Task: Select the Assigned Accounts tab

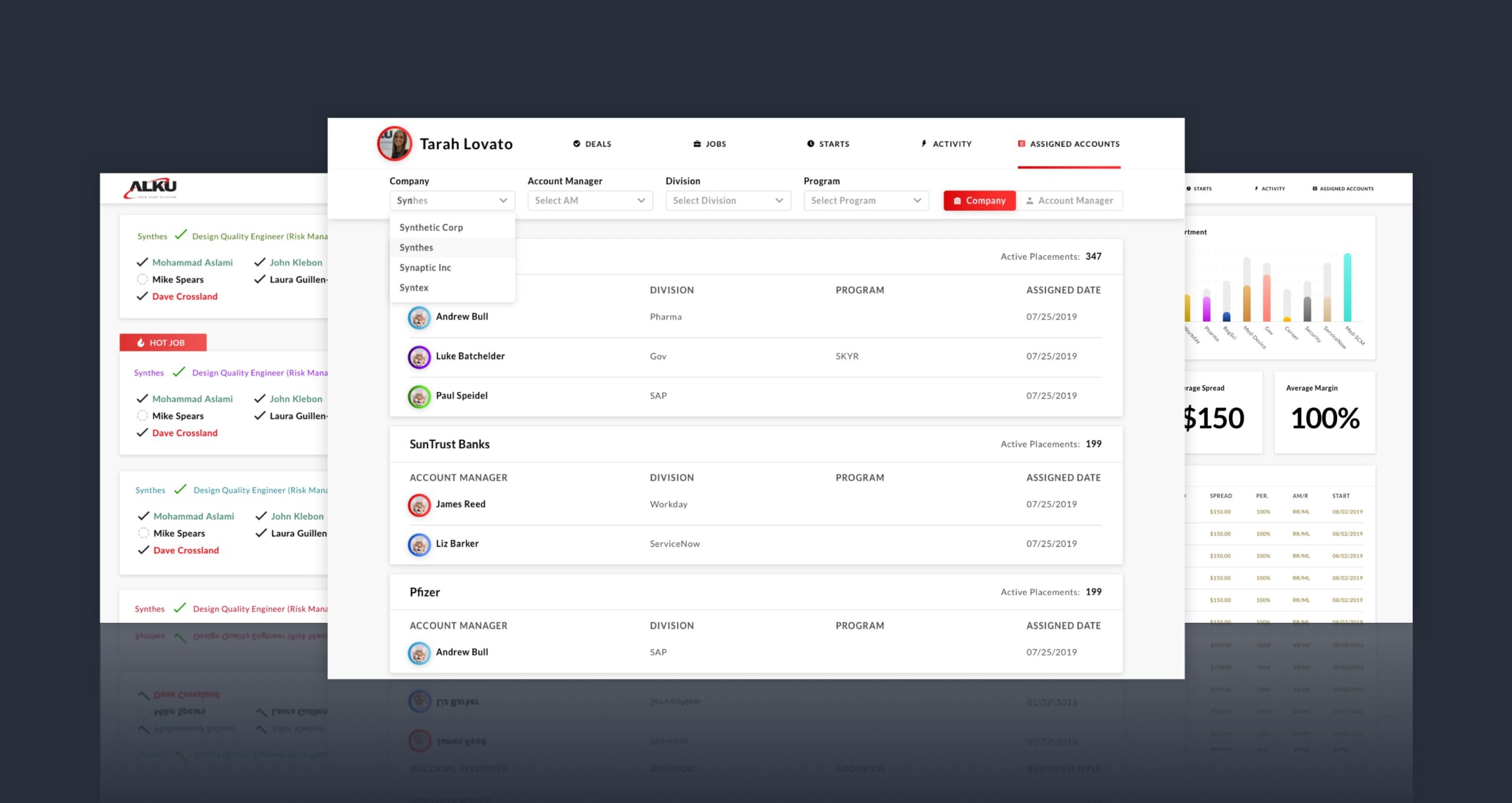Action: 1068,143
